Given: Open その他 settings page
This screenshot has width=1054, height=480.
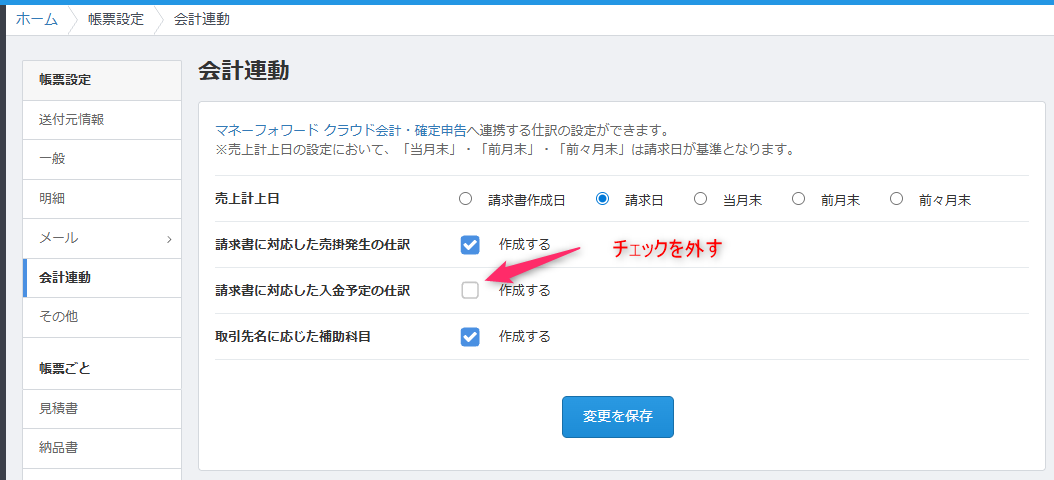Looking at the screenshot, I should pos(58,317).
